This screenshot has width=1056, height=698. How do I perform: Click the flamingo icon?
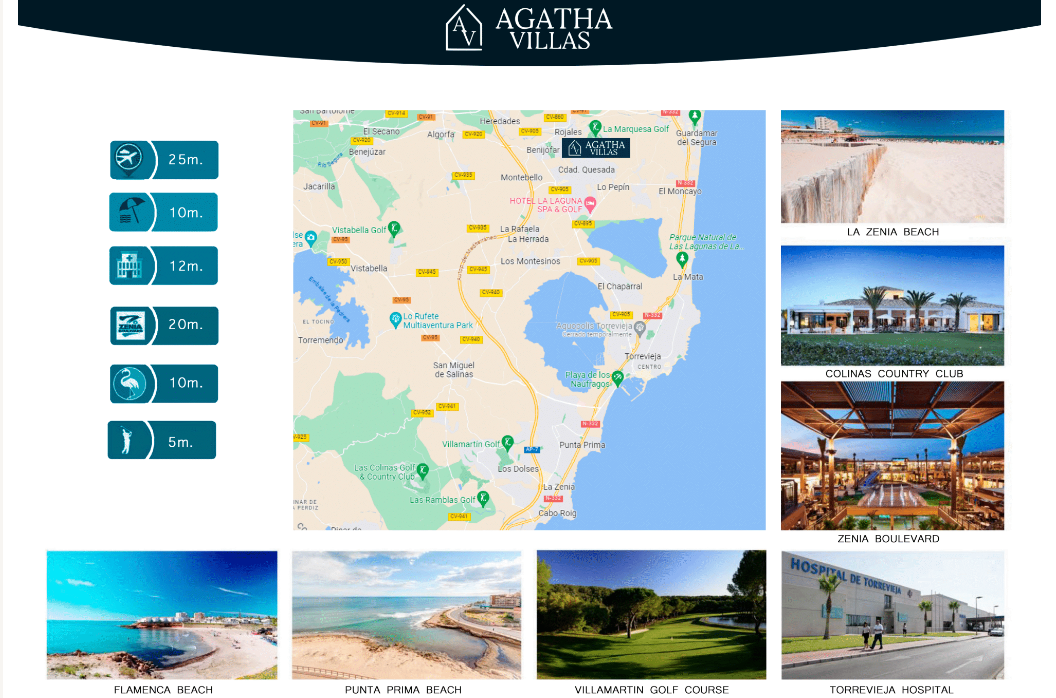[x=129, y=383]
